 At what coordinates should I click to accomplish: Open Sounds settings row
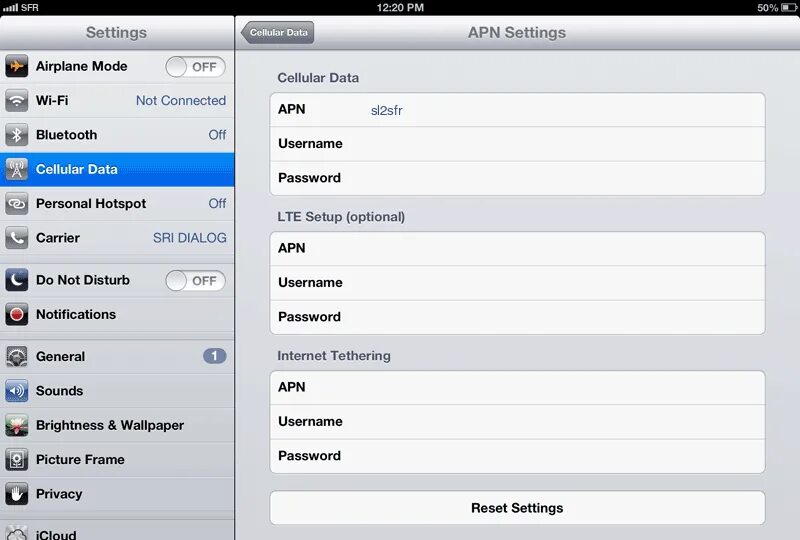tap(117, 391)
